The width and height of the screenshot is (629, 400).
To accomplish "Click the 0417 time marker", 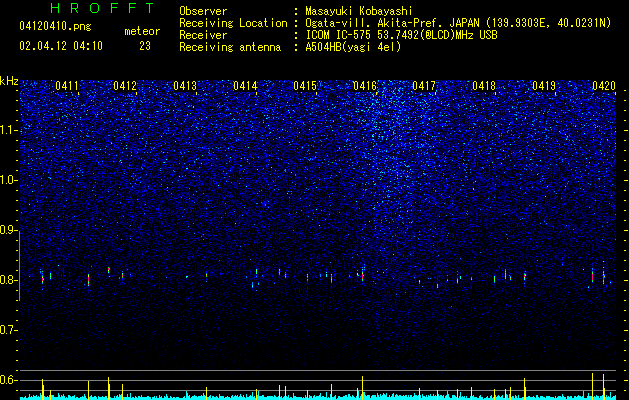I will click(x=424, y=86).
